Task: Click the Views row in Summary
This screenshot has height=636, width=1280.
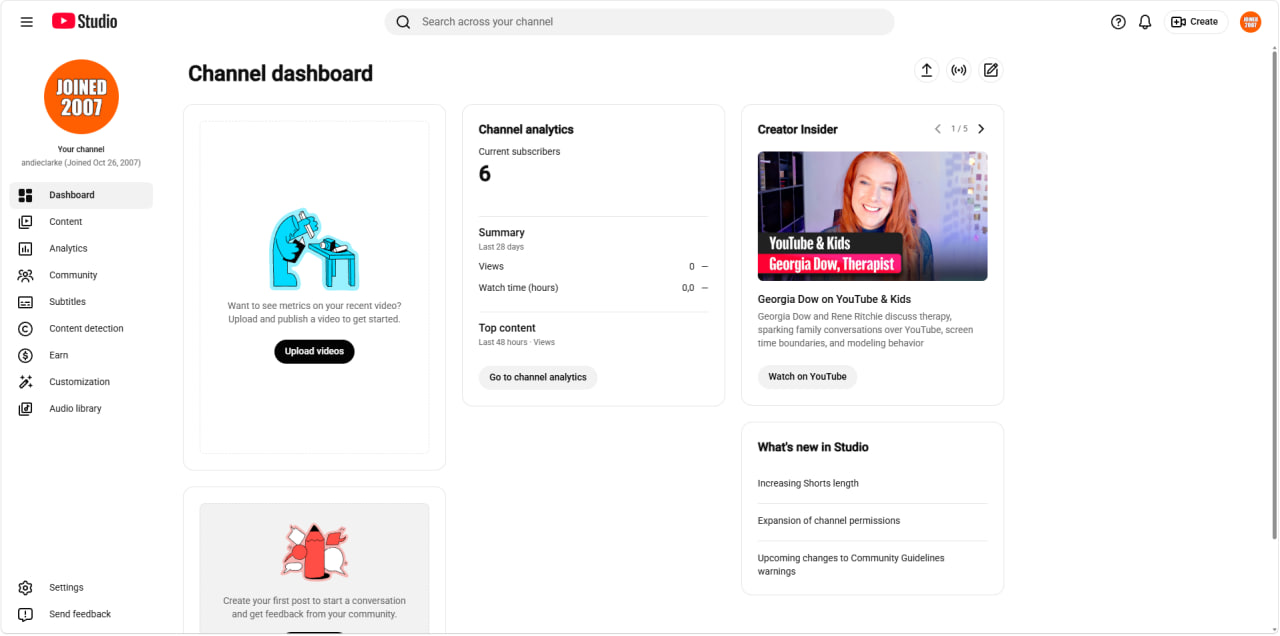Action: tap(593, 267)
